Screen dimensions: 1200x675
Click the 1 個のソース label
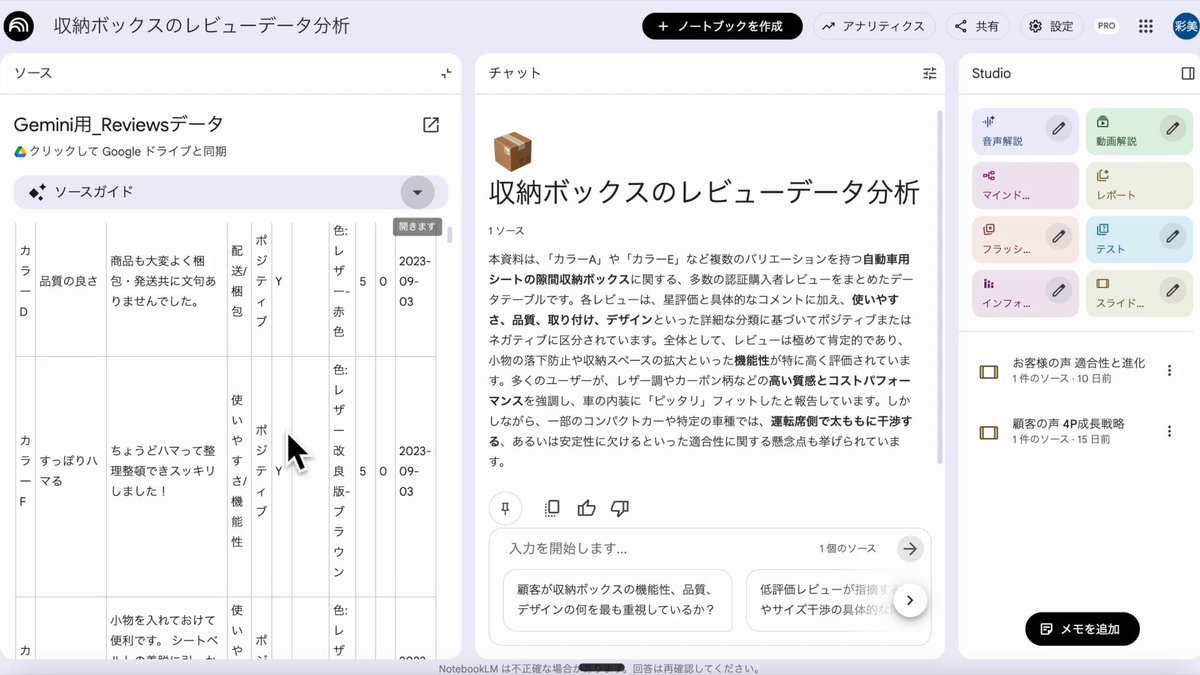pos(847,548)
